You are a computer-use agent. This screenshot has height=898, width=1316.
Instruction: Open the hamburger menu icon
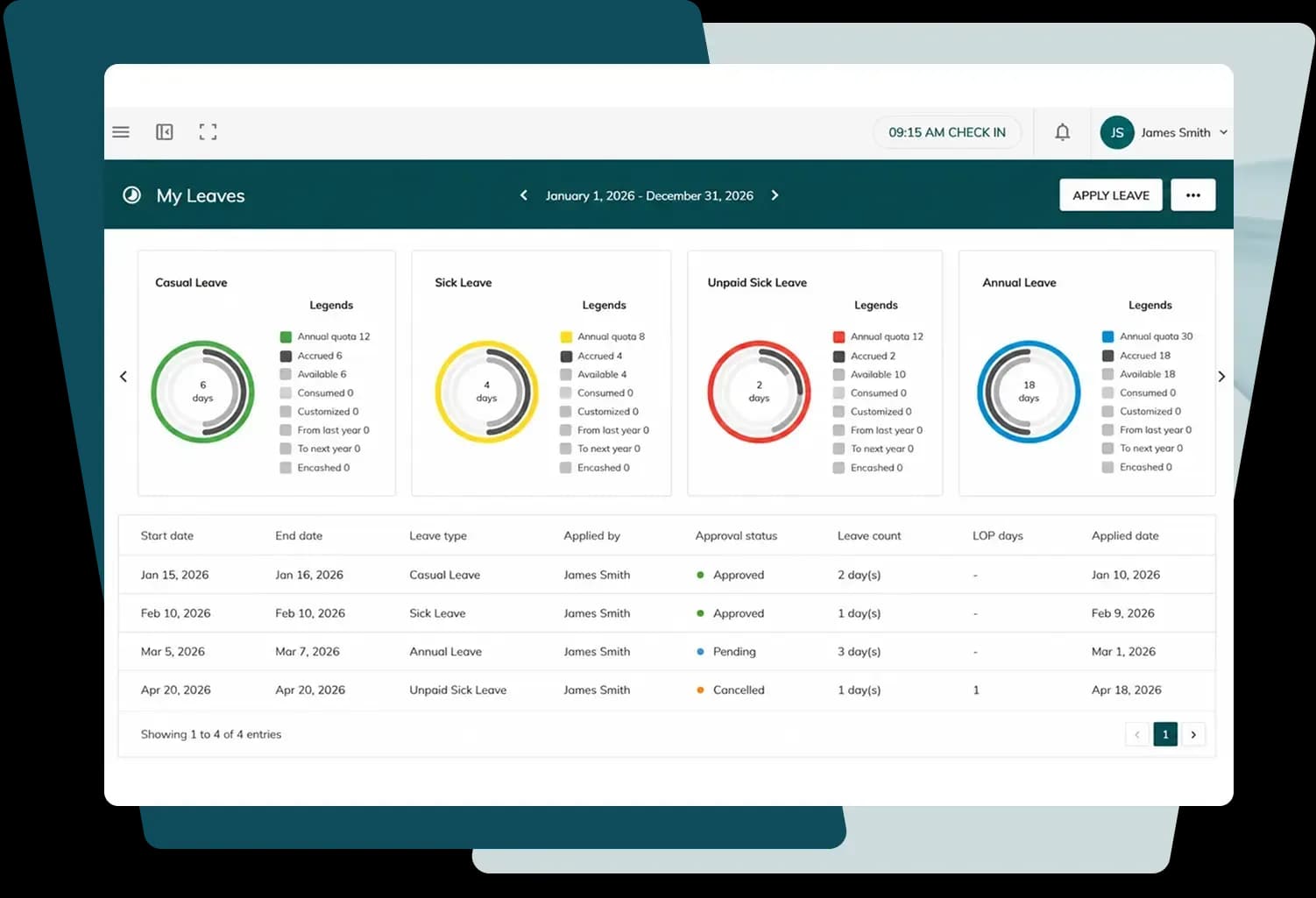[121, 132]
